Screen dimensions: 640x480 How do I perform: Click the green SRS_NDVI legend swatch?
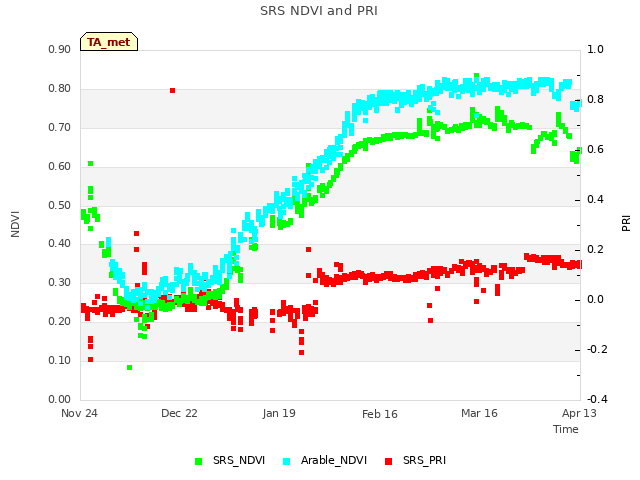(x=199, y=462)
